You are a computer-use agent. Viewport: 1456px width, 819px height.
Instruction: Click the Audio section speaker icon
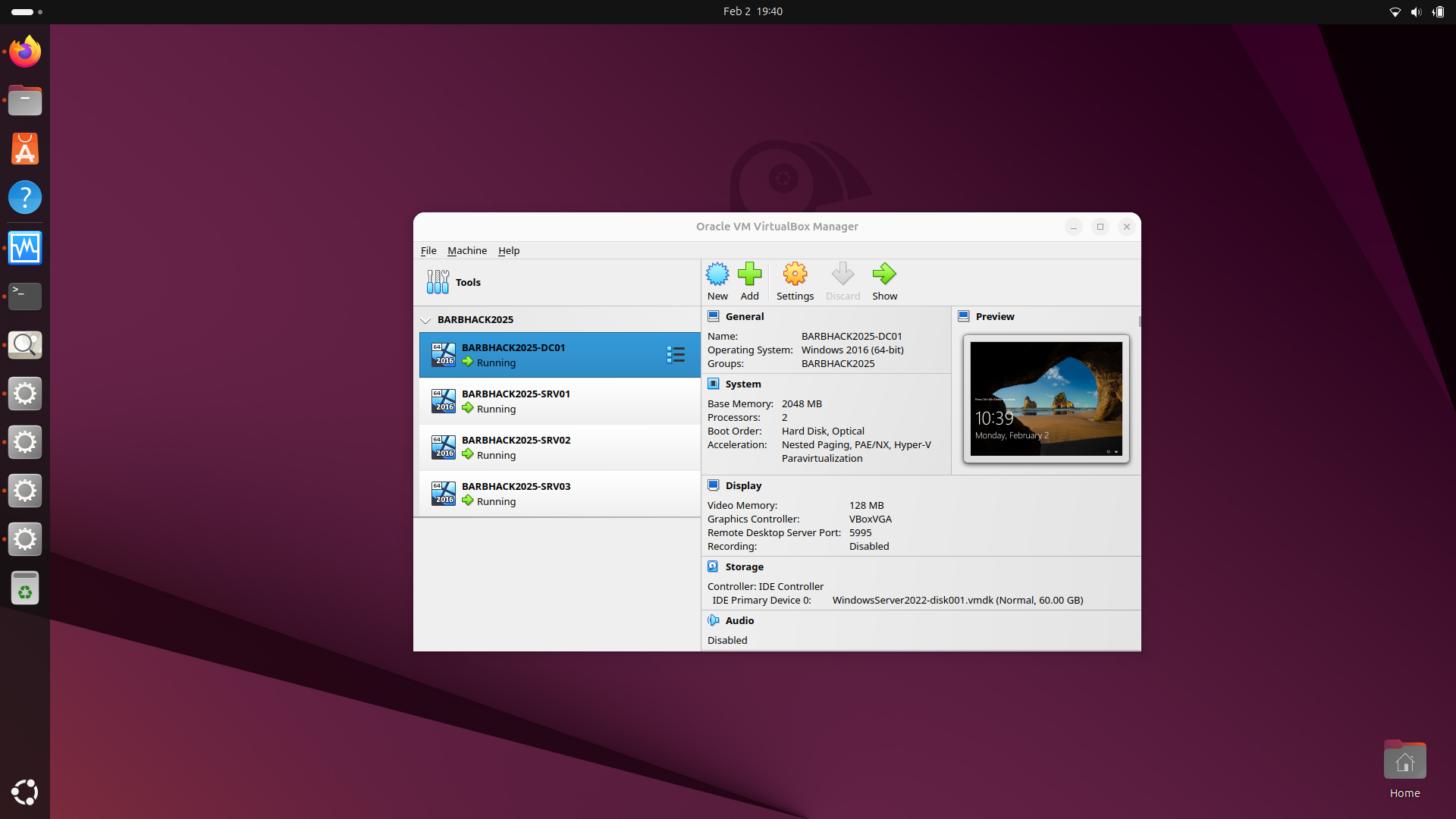[713, 620]
